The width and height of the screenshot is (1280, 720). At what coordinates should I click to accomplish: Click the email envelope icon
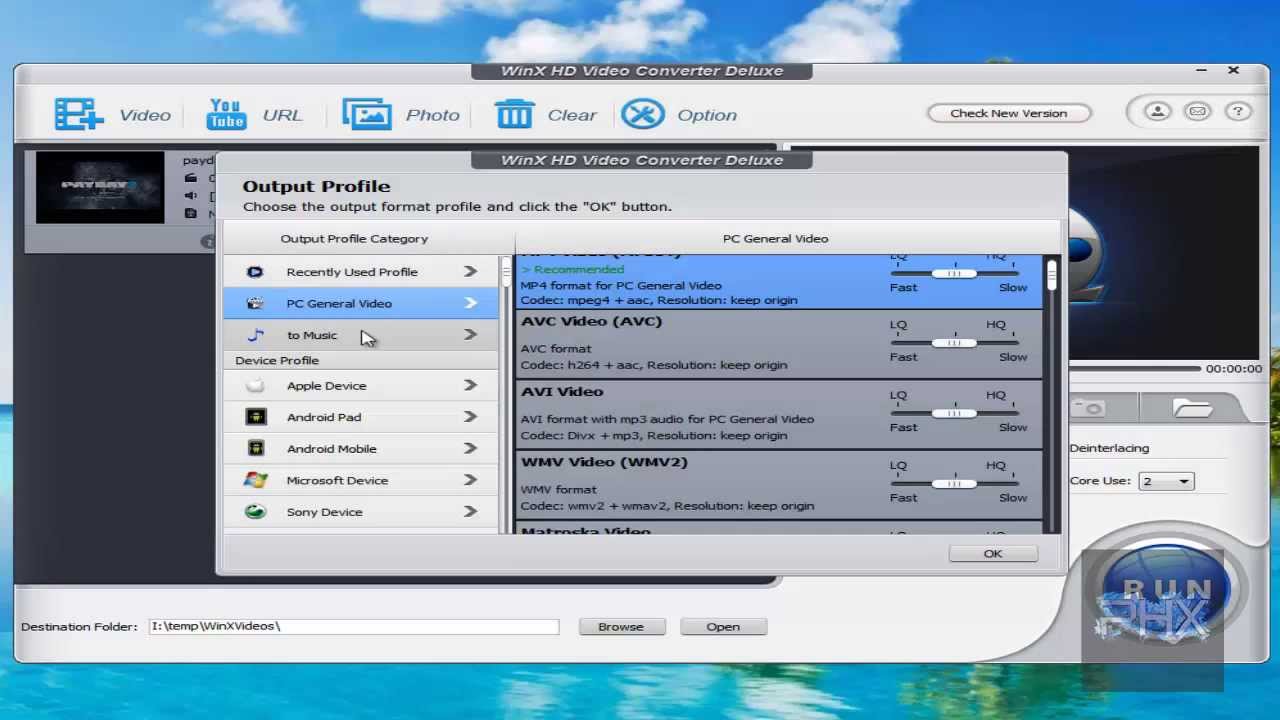click(1197, 112)
